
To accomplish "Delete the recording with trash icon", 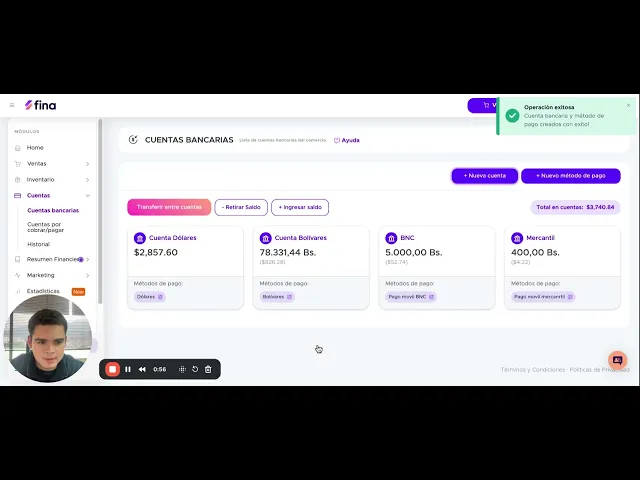I will click(208, 369).
